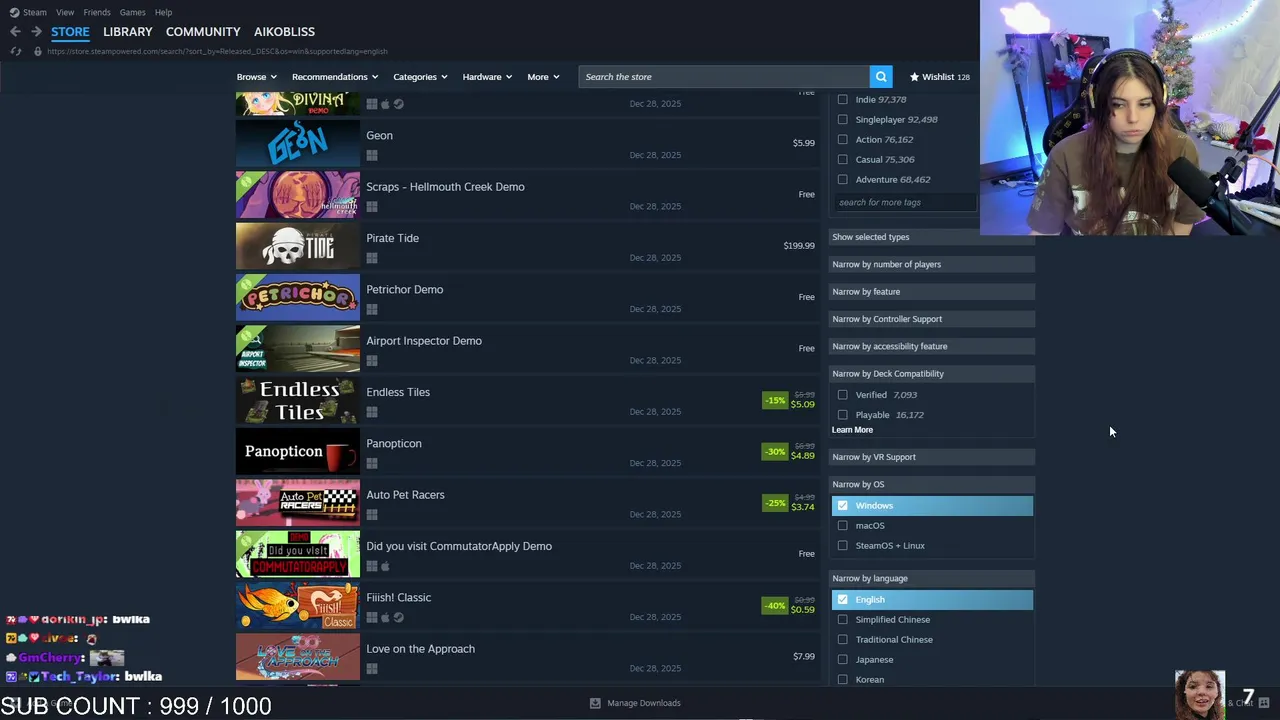Uncheck the English language filter
This screenshot has height=720, width=1280.
(842, 600)
